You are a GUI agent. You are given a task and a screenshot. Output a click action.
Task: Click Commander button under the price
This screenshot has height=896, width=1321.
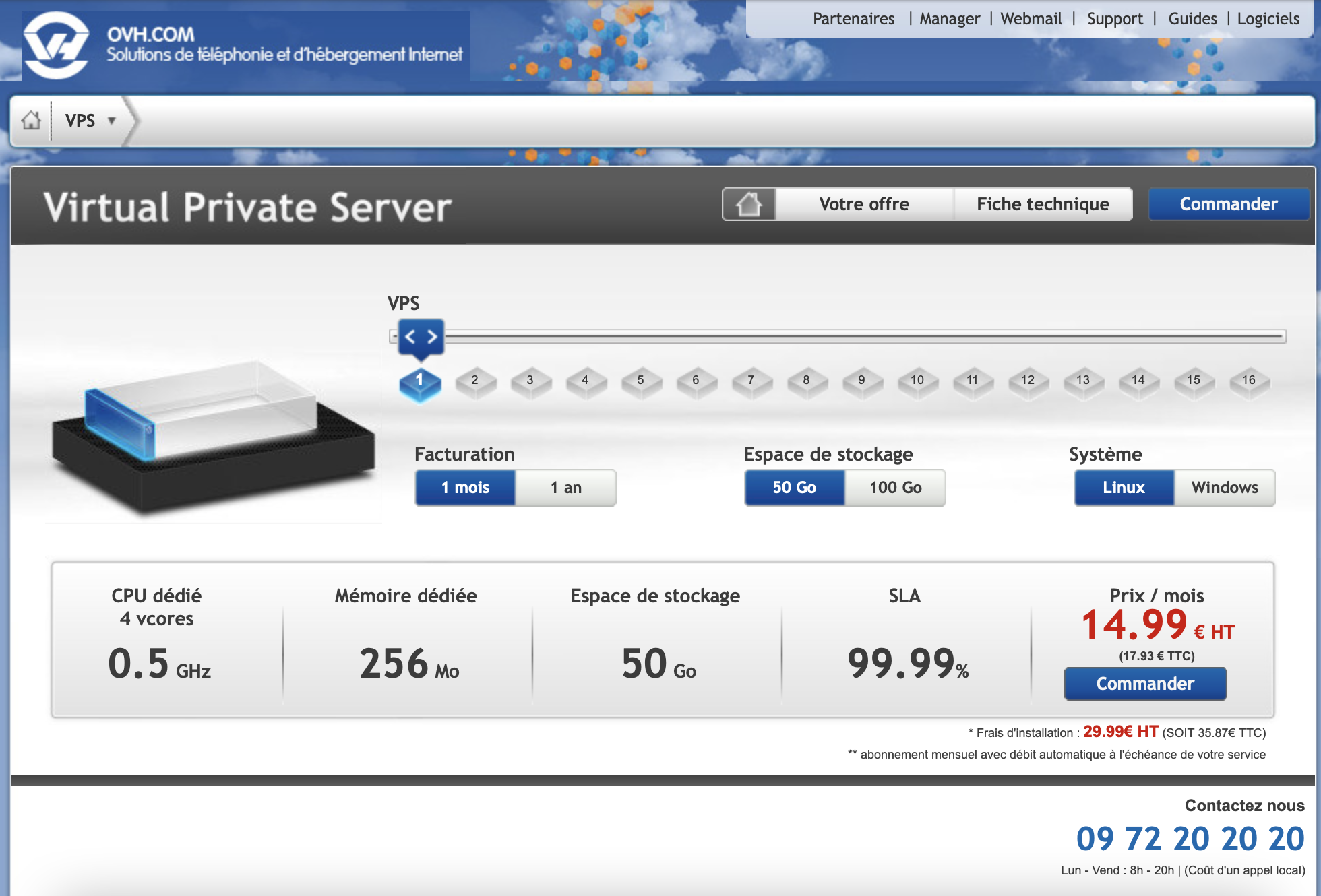[x=1145, y=684]
